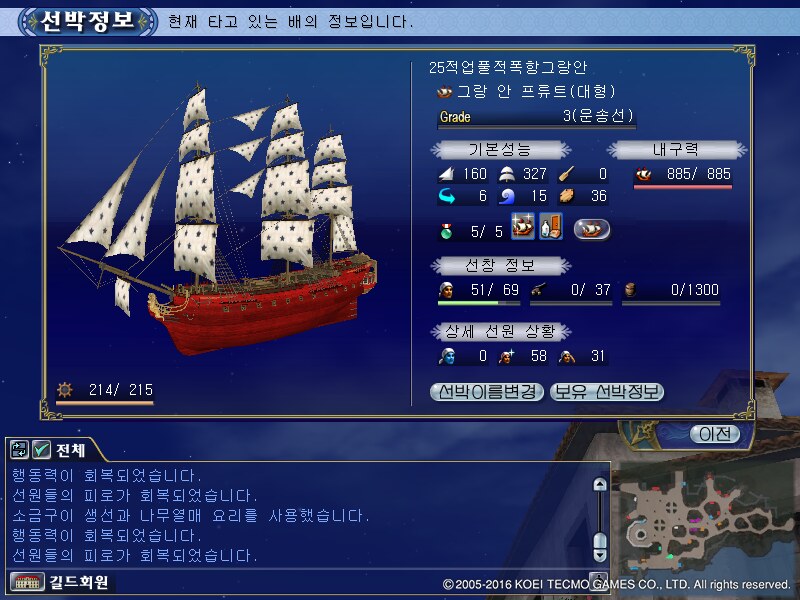
Task: Click the green medal 5/5 icon
Action: (x=446, y=231)
